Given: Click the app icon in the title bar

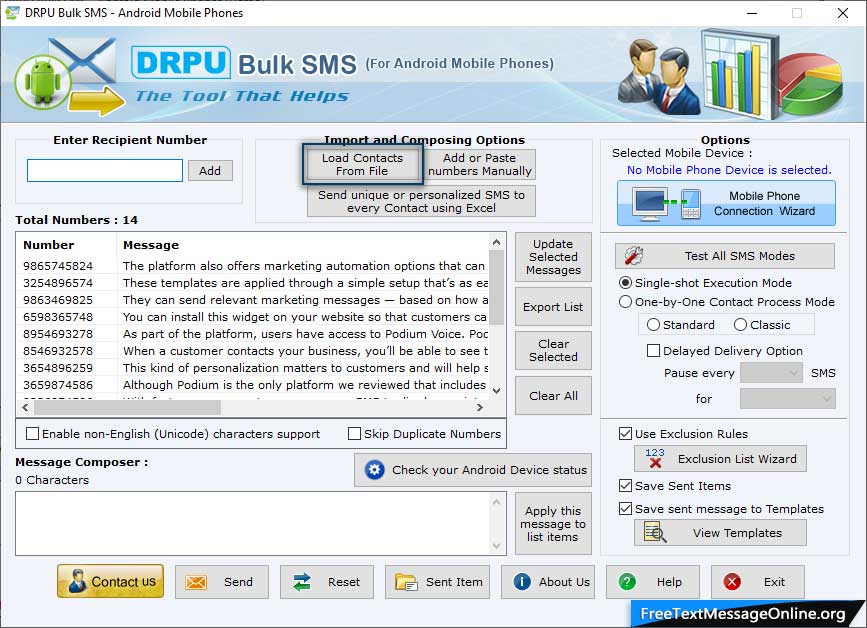Looking at the screenshot, I should coord(12,12).
